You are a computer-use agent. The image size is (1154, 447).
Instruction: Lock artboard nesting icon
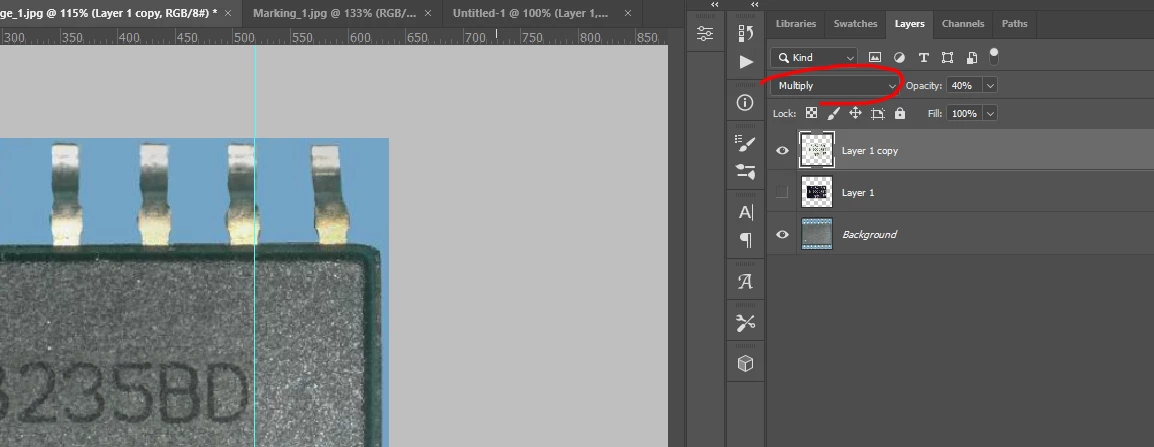[x=877, y=113]
